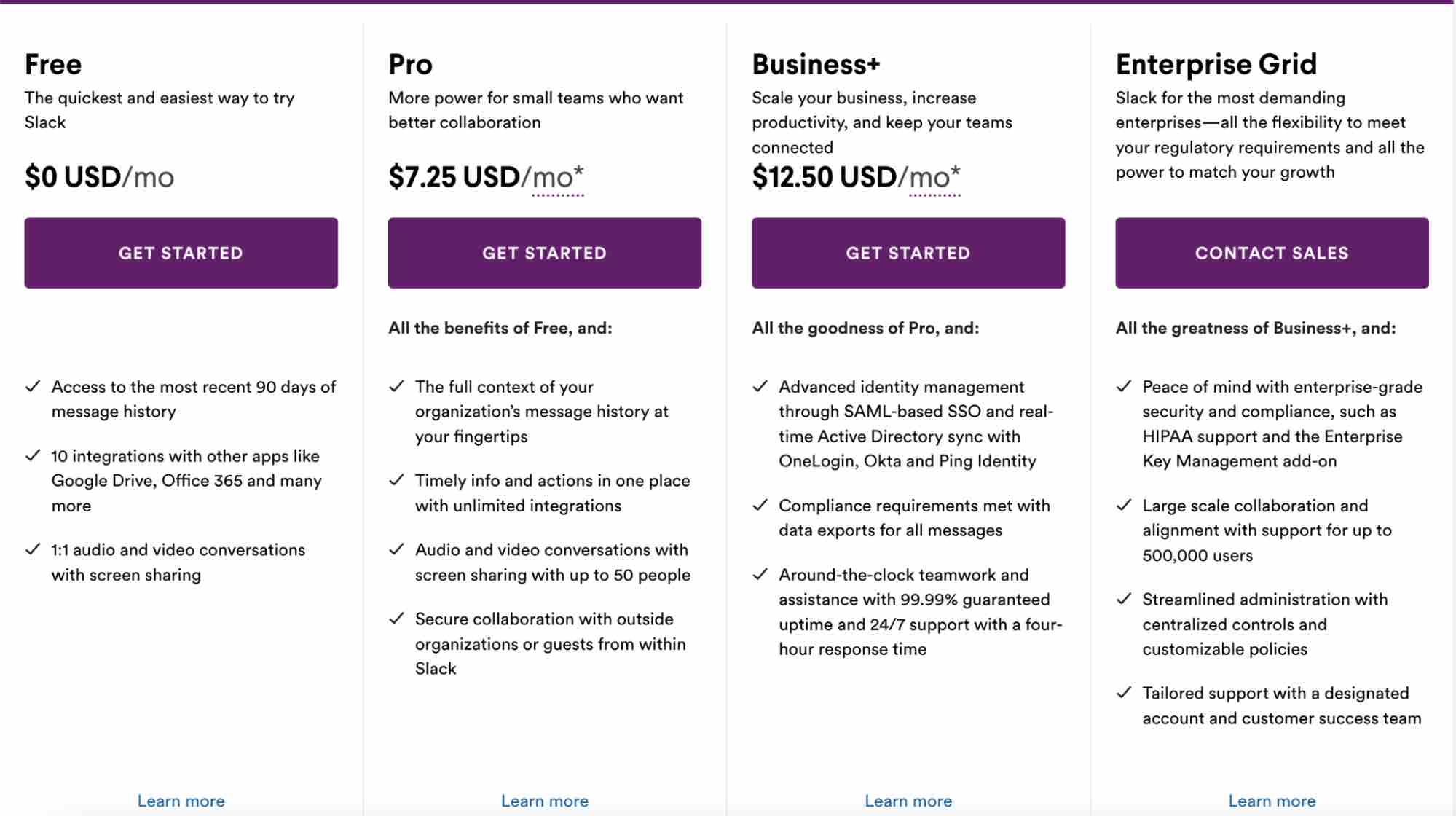Viewport: 1456px width, 816px height.
Task: Click checkmark beside 'Secure collaboration with outside organizations'
Action: tap(397, 619)
